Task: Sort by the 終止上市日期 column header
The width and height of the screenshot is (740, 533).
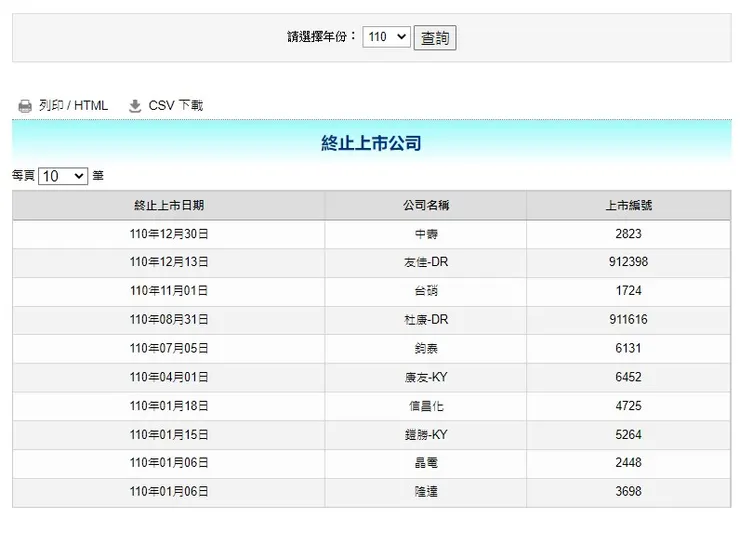Action: click(169, 205)
